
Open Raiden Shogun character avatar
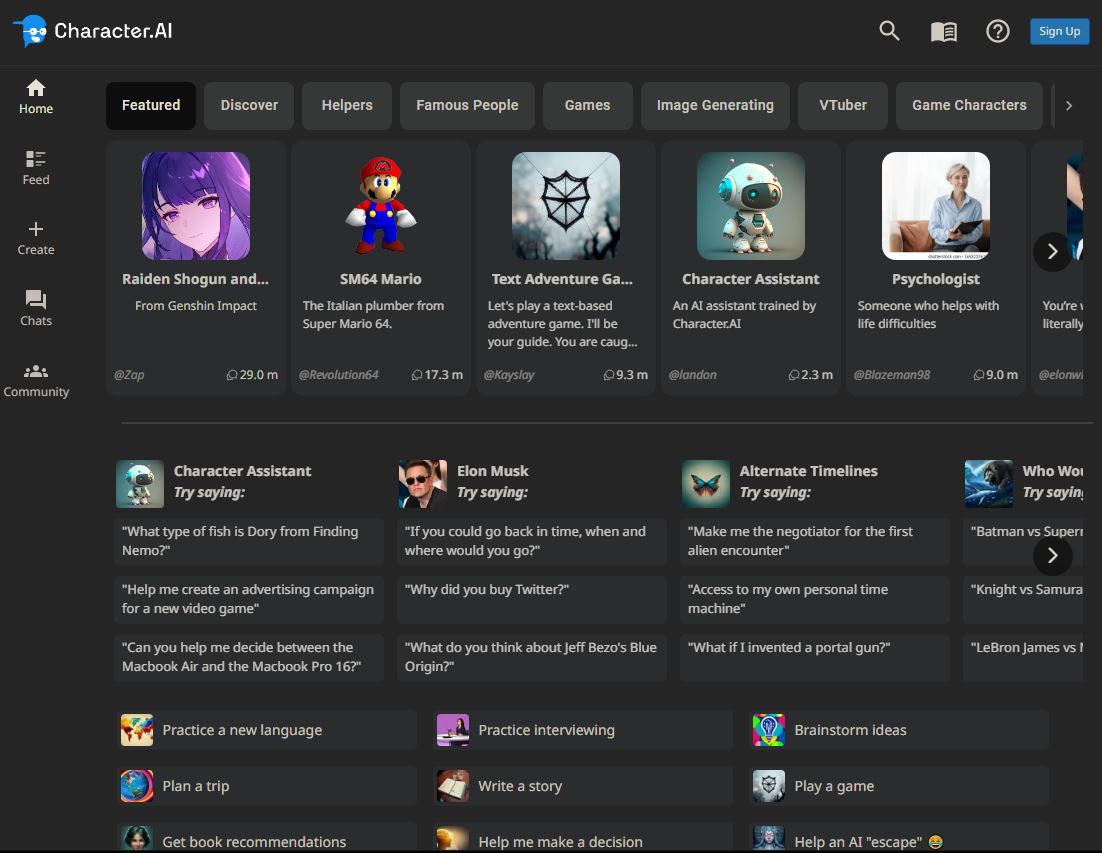tap(195, 206)
